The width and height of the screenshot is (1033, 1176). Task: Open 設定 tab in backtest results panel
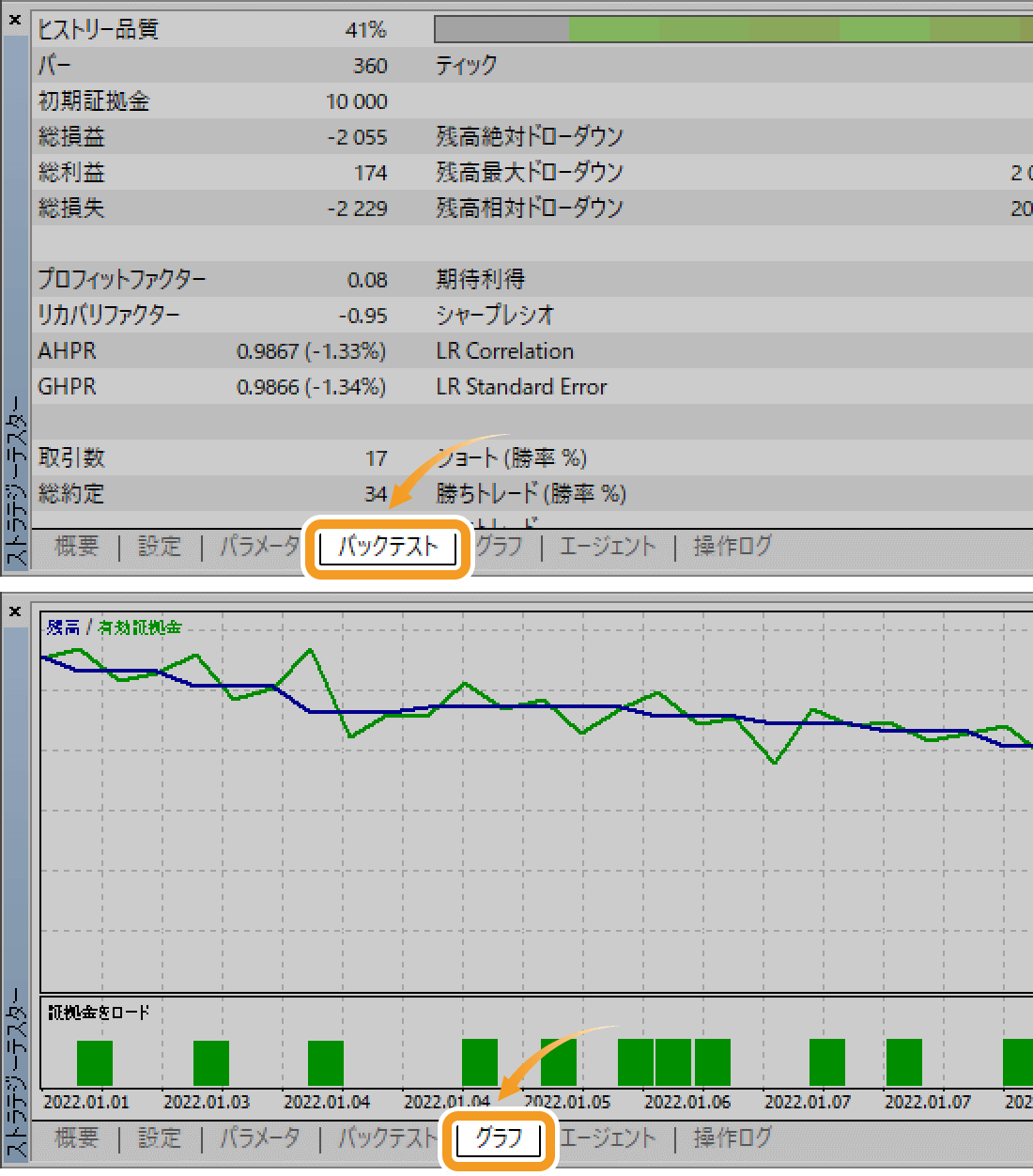[159, 546]
